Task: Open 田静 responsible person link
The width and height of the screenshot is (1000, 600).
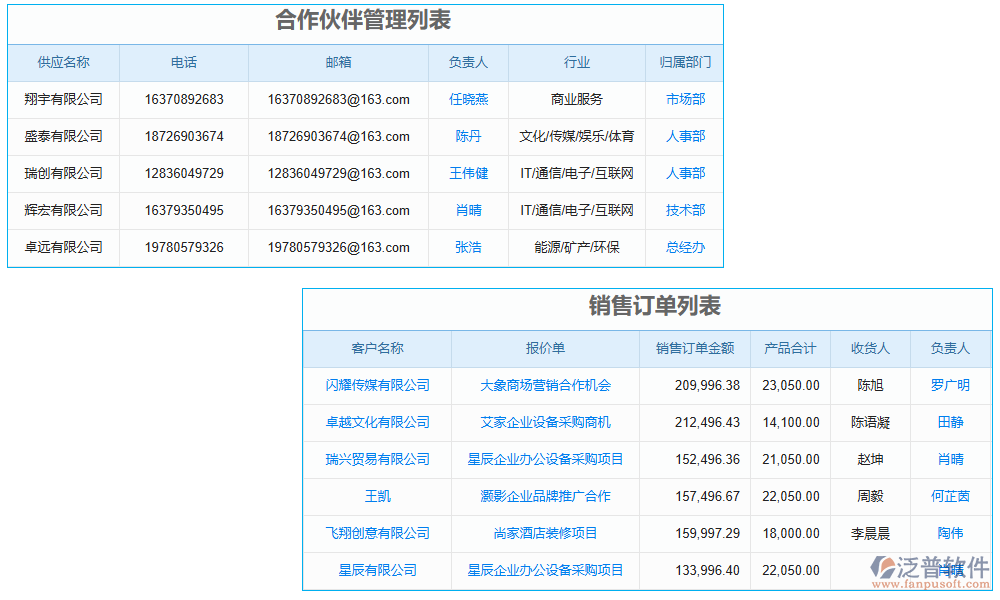Action: point(953,422)
